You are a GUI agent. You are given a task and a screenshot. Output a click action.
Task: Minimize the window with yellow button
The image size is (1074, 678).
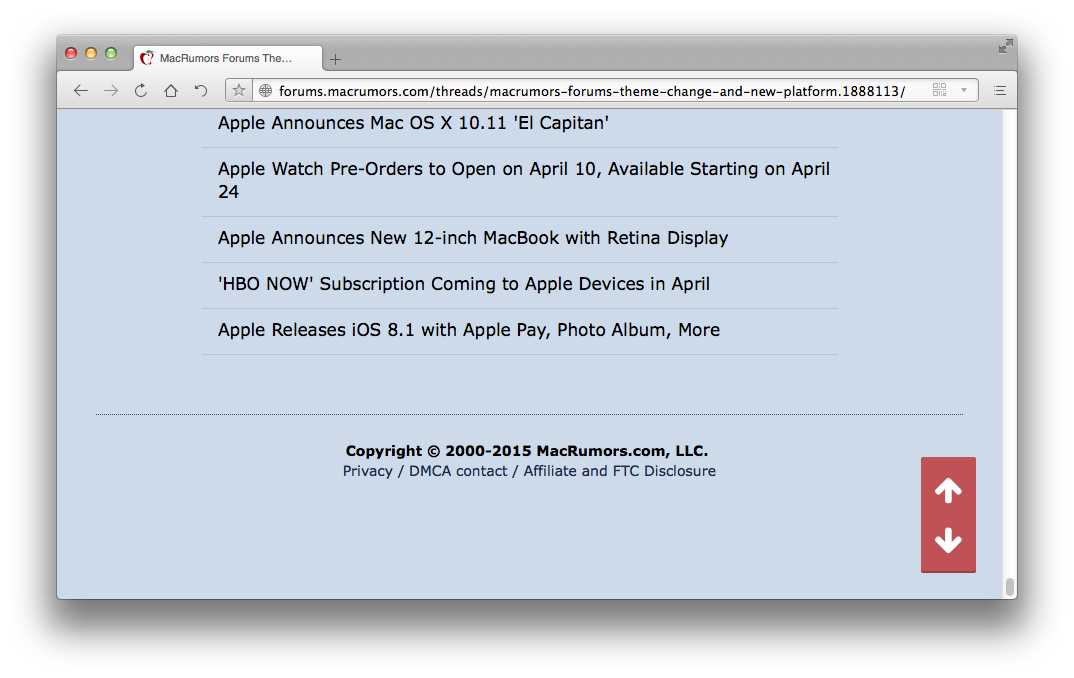(x=90, y=53)
